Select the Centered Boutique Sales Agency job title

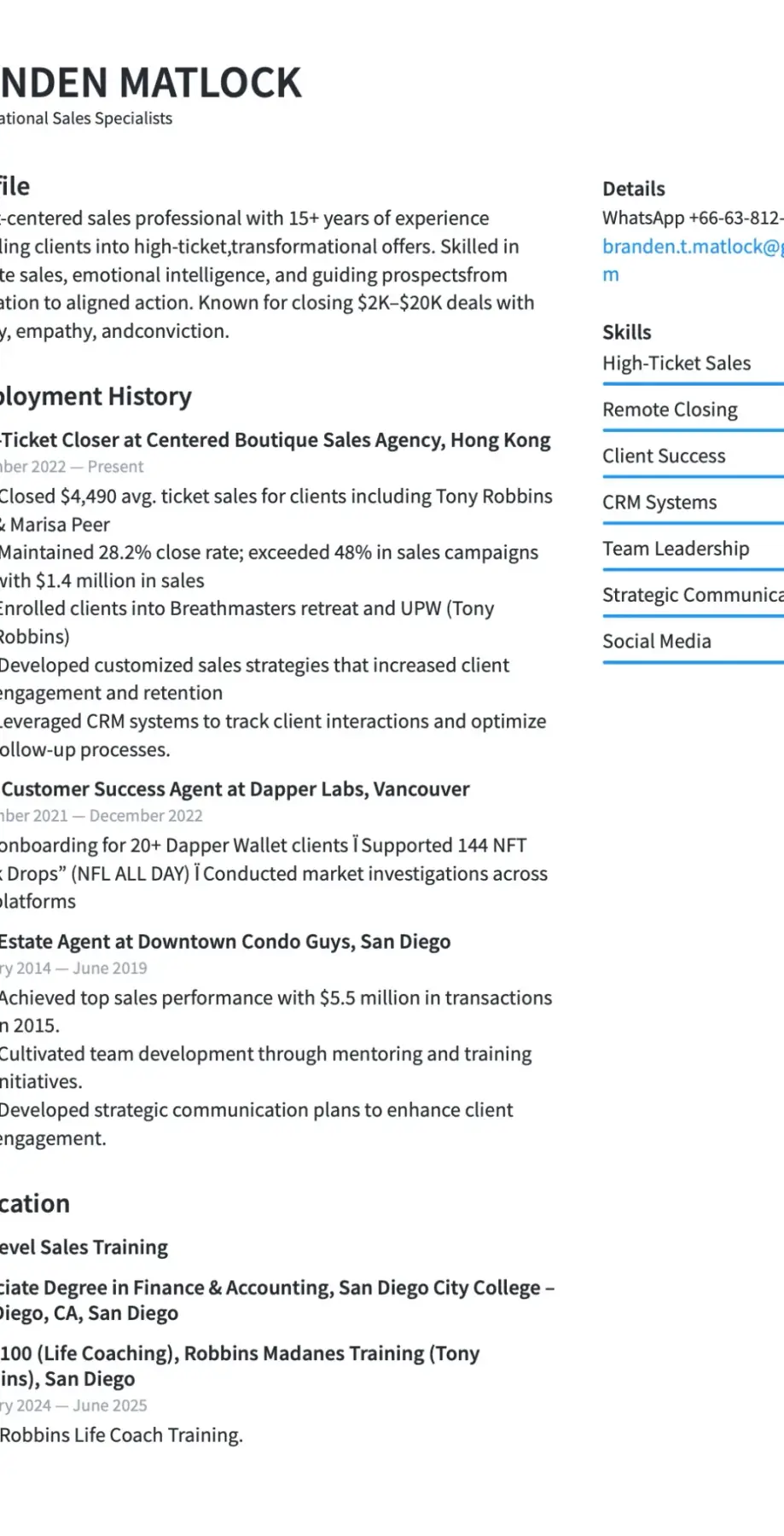275,440
